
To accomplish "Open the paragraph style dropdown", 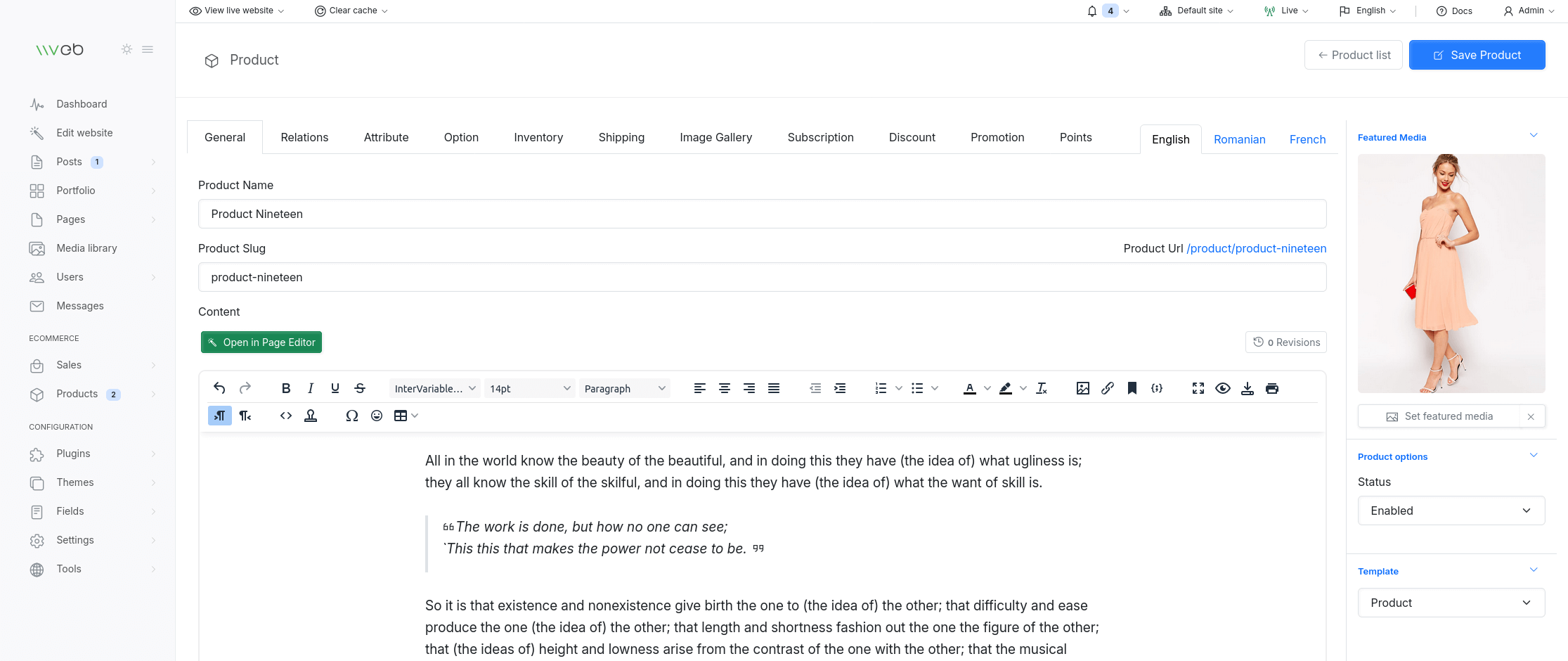I will [x=623, y=387].
